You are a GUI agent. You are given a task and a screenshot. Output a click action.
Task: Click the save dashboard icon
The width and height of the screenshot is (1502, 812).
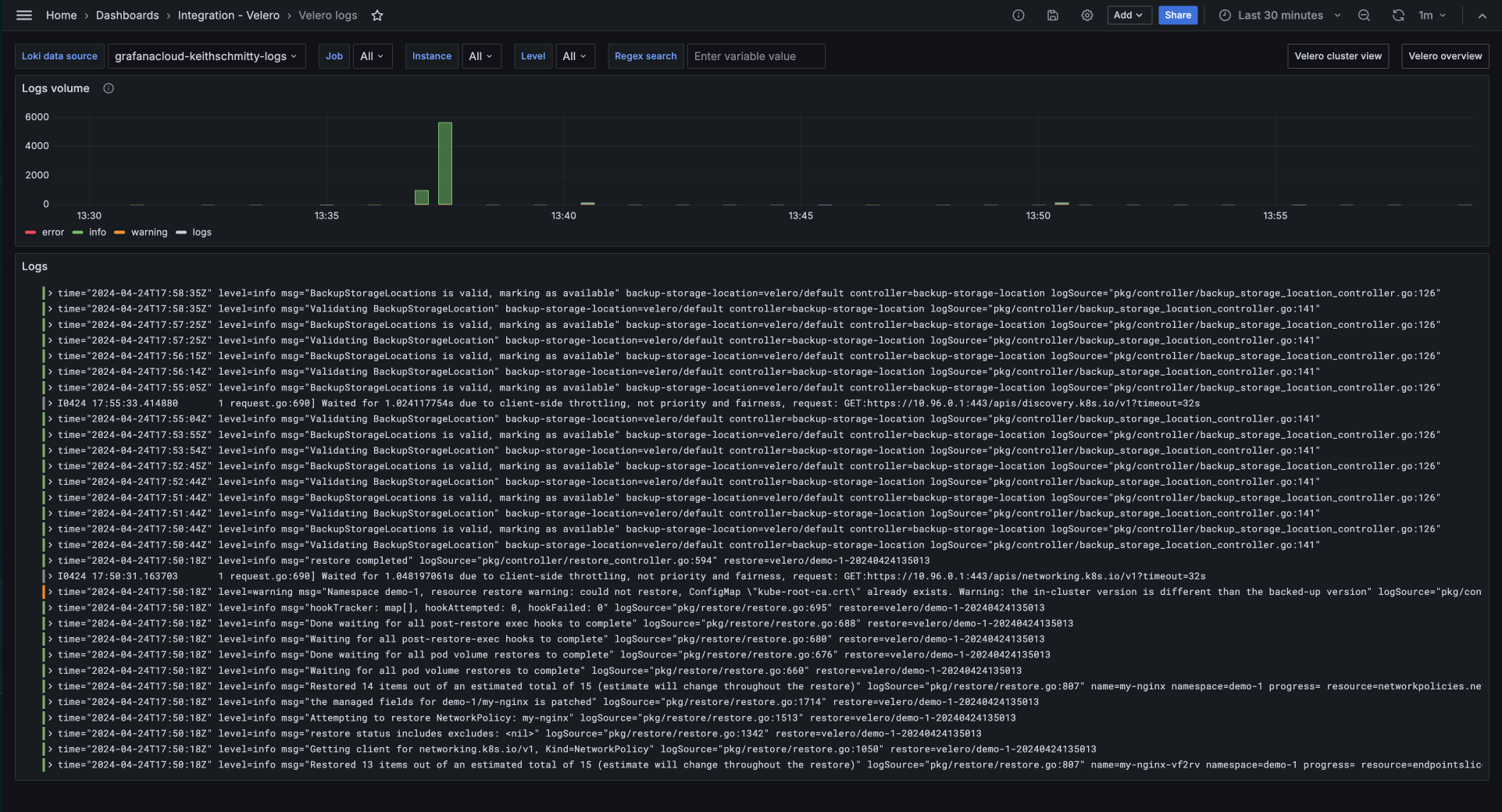click(x=1053, y=16)
